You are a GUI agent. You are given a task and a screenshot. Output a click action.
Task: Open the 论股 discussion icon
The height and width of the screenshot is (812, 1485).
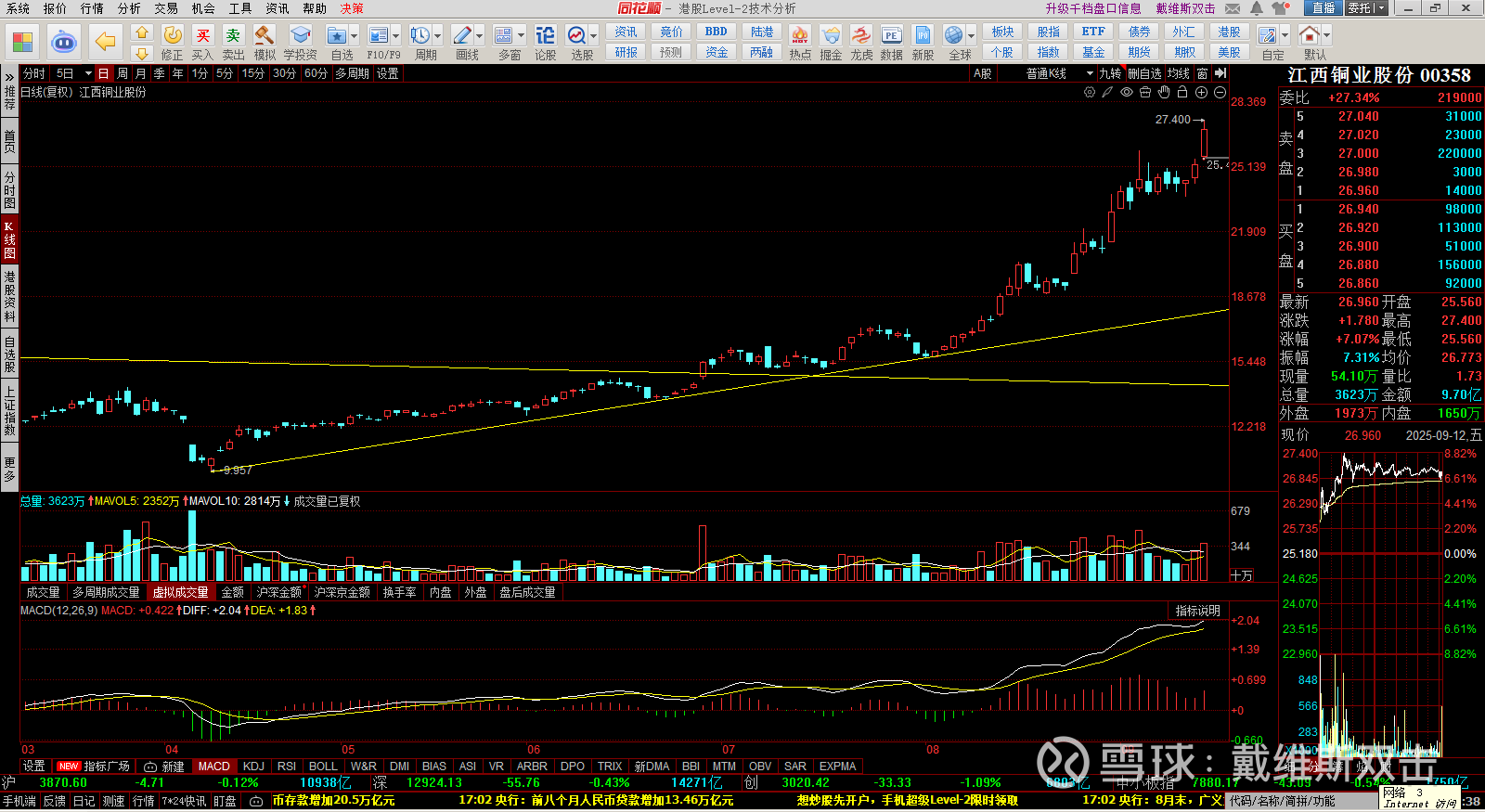click(546, 35)
